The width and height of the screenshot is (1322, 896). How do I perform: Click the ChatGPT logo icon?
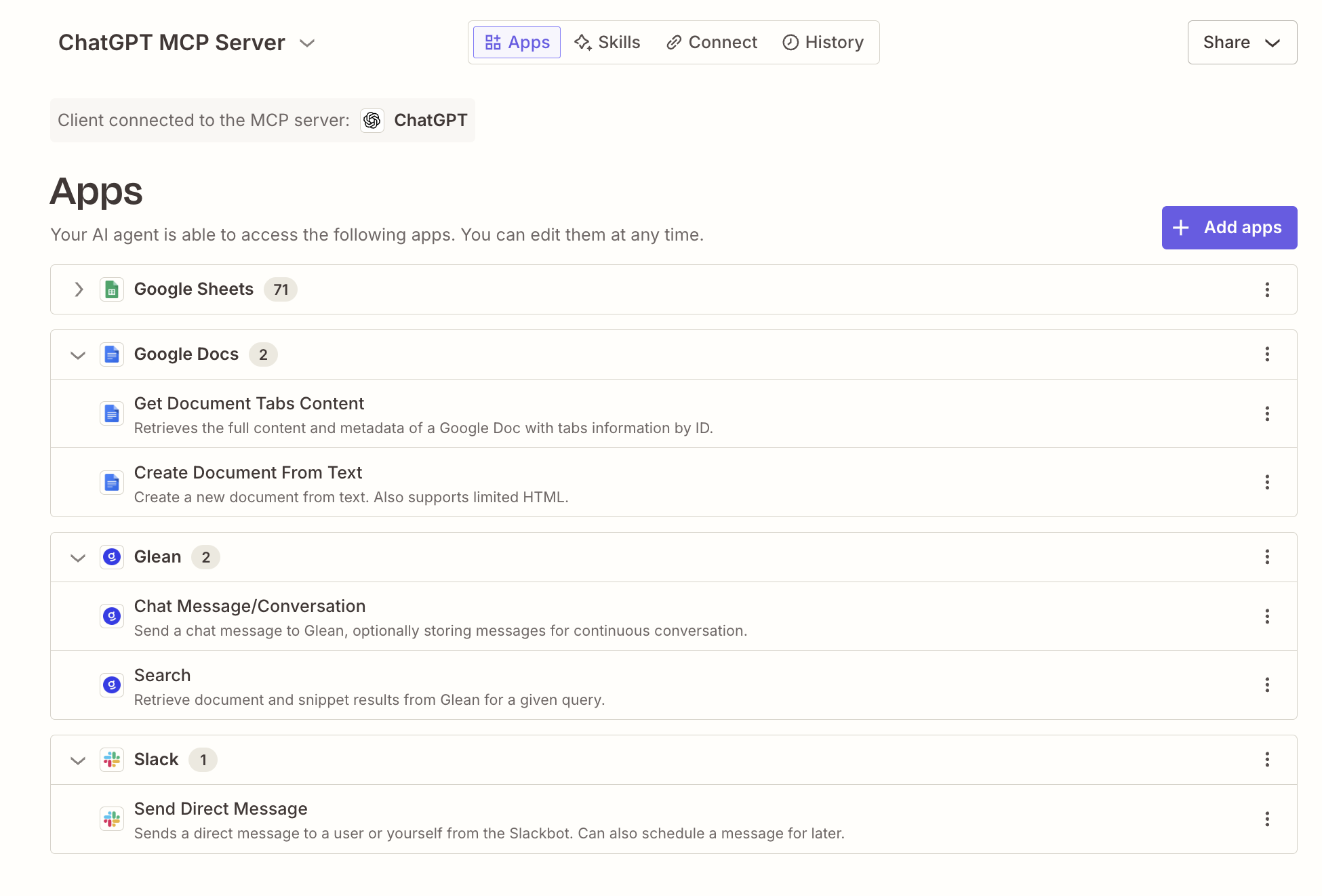pos(372,121)
